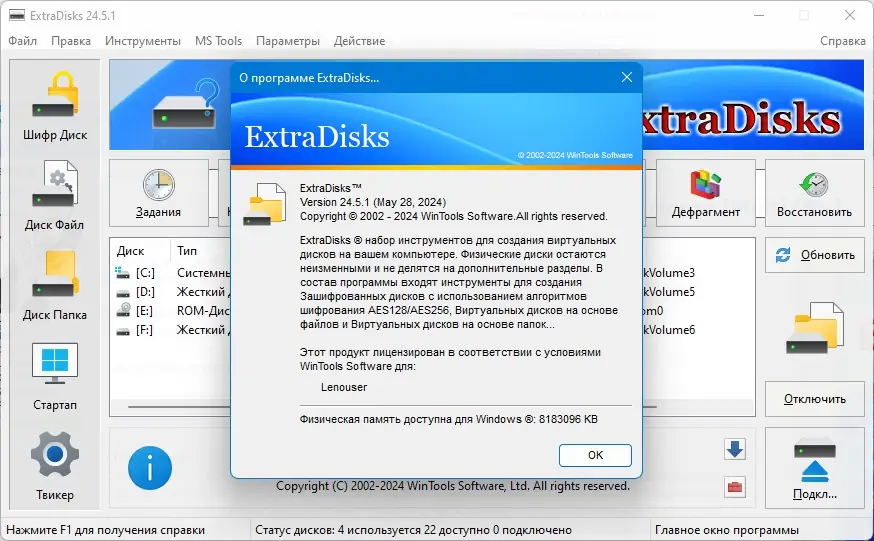874x541 pixels.
Task: Open the Параметры menu
Action: [x=288, y=41]
